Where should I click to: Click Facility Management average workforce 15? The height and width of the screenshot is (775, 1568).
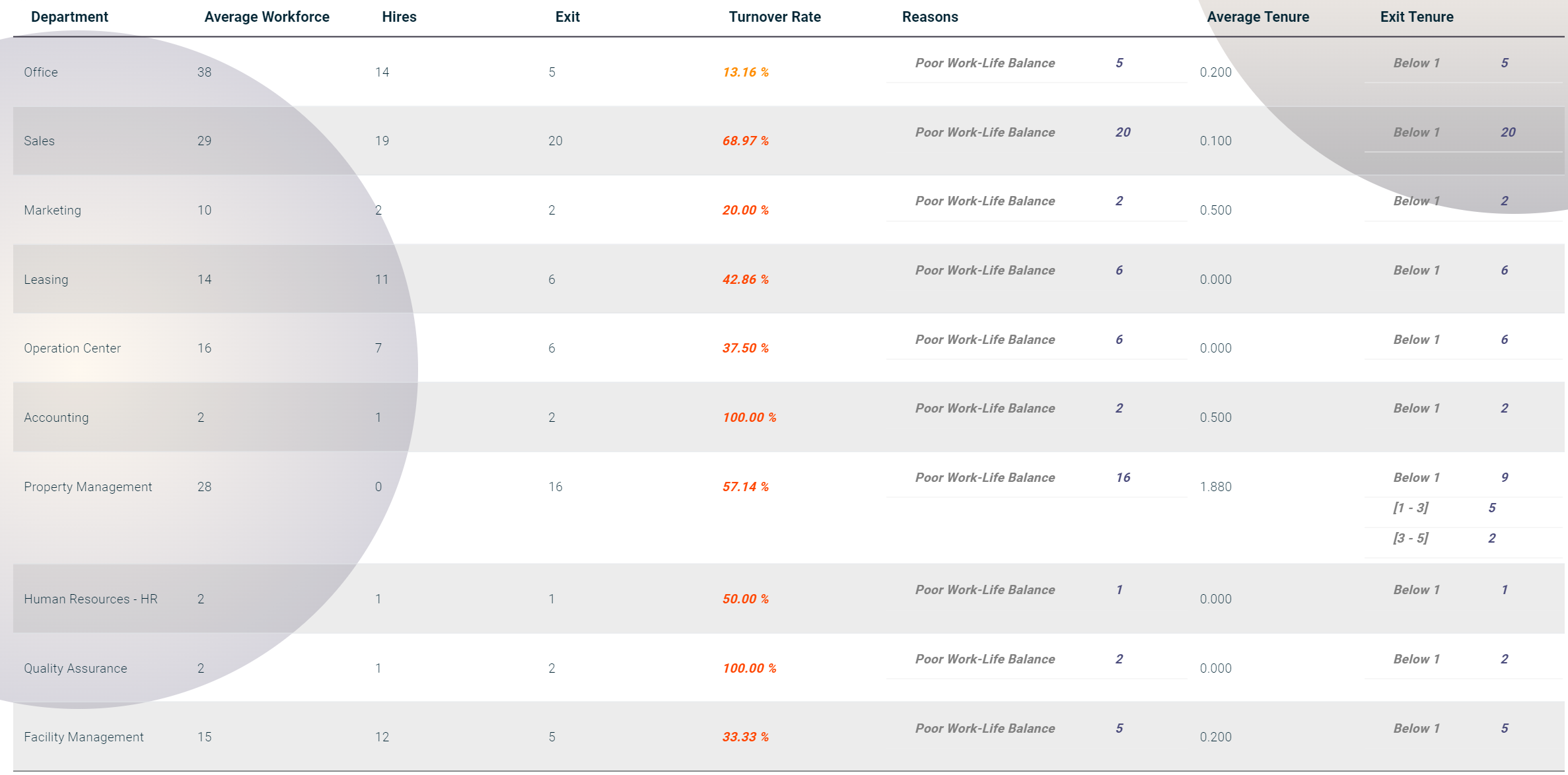click(x=204, y=737)
